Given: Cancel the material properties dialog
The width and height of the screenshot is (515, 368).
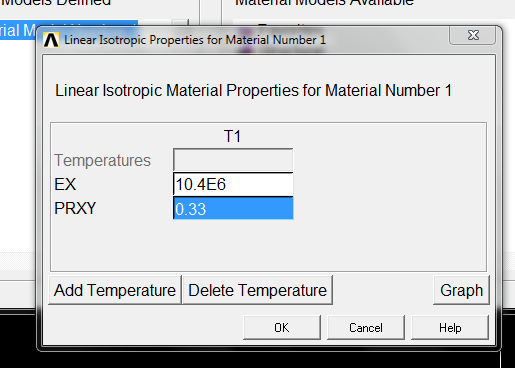Looking at the screenshot, I should pyautogui.click(x=366, y=328).
